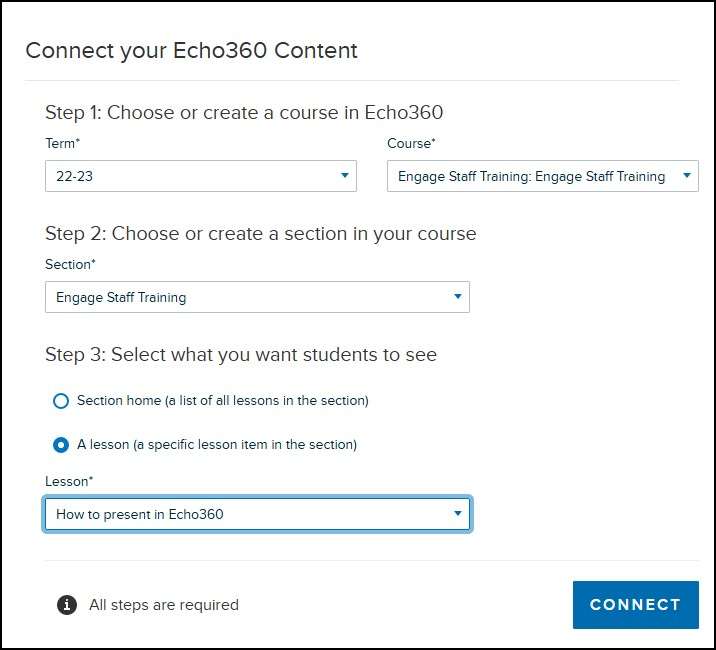This screenshot has width=716, height=650.
Task: Open the Term dropdown showing 22-23
Action: point(201,176)
